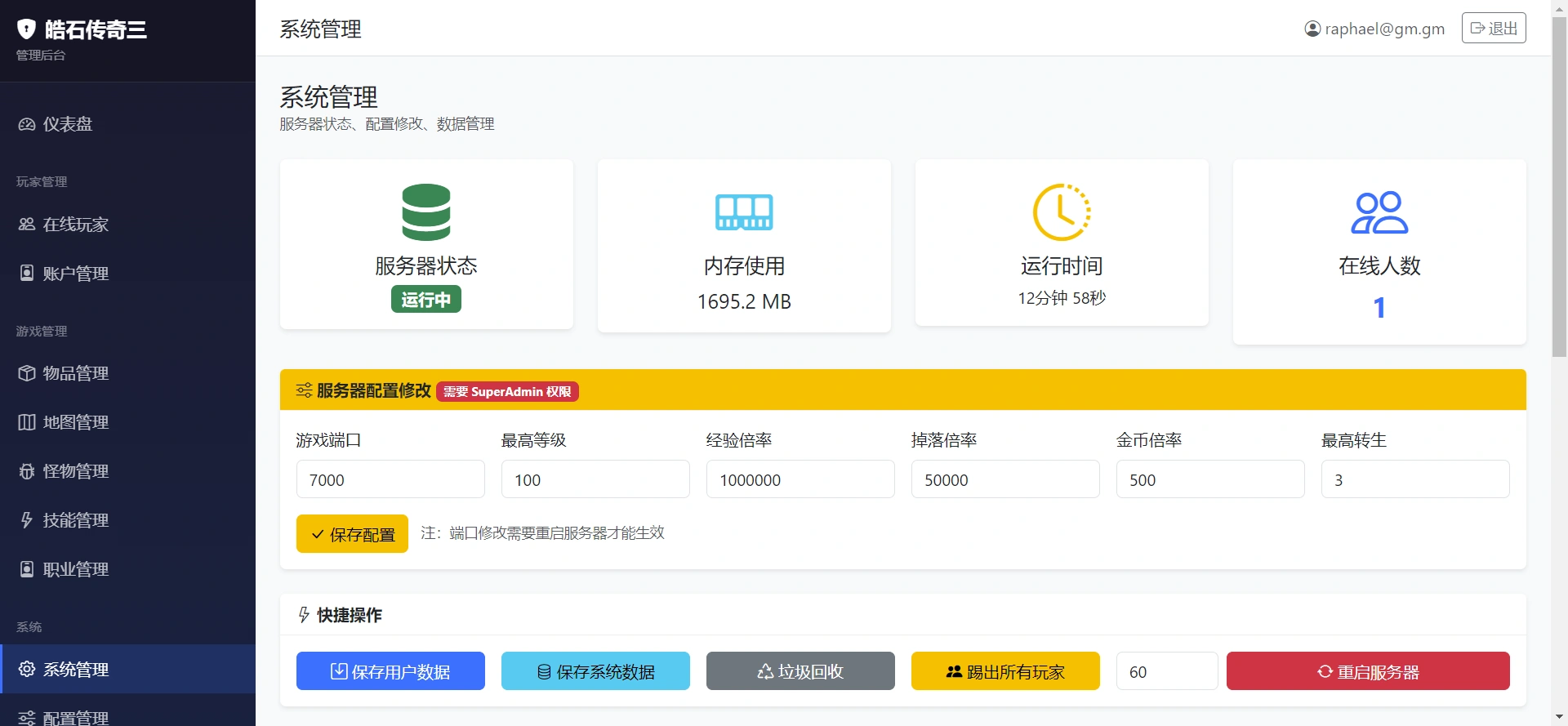Click the yellow uptime clock icon

pyautogui.click(x=1061, y=212)
